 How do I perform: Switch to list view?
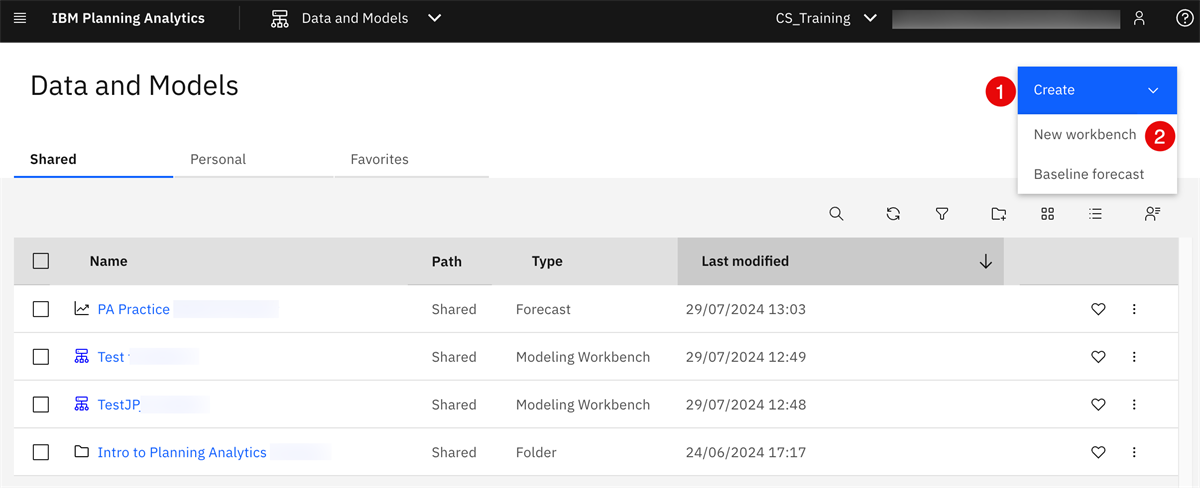point(1096,213)
